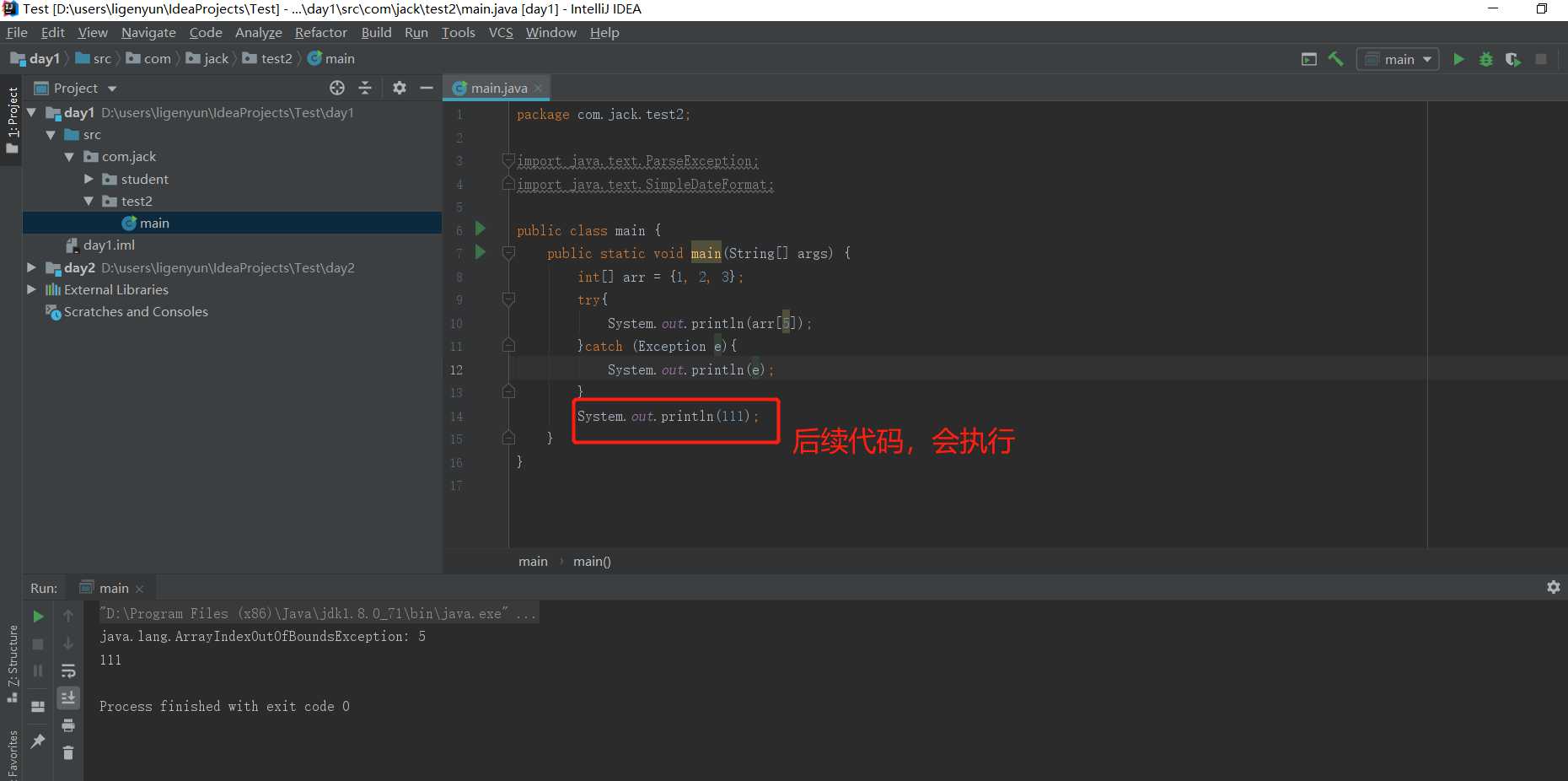
Task: Select Scratches and Consoles
Action: pyautogui.click(x=136, y=311)
